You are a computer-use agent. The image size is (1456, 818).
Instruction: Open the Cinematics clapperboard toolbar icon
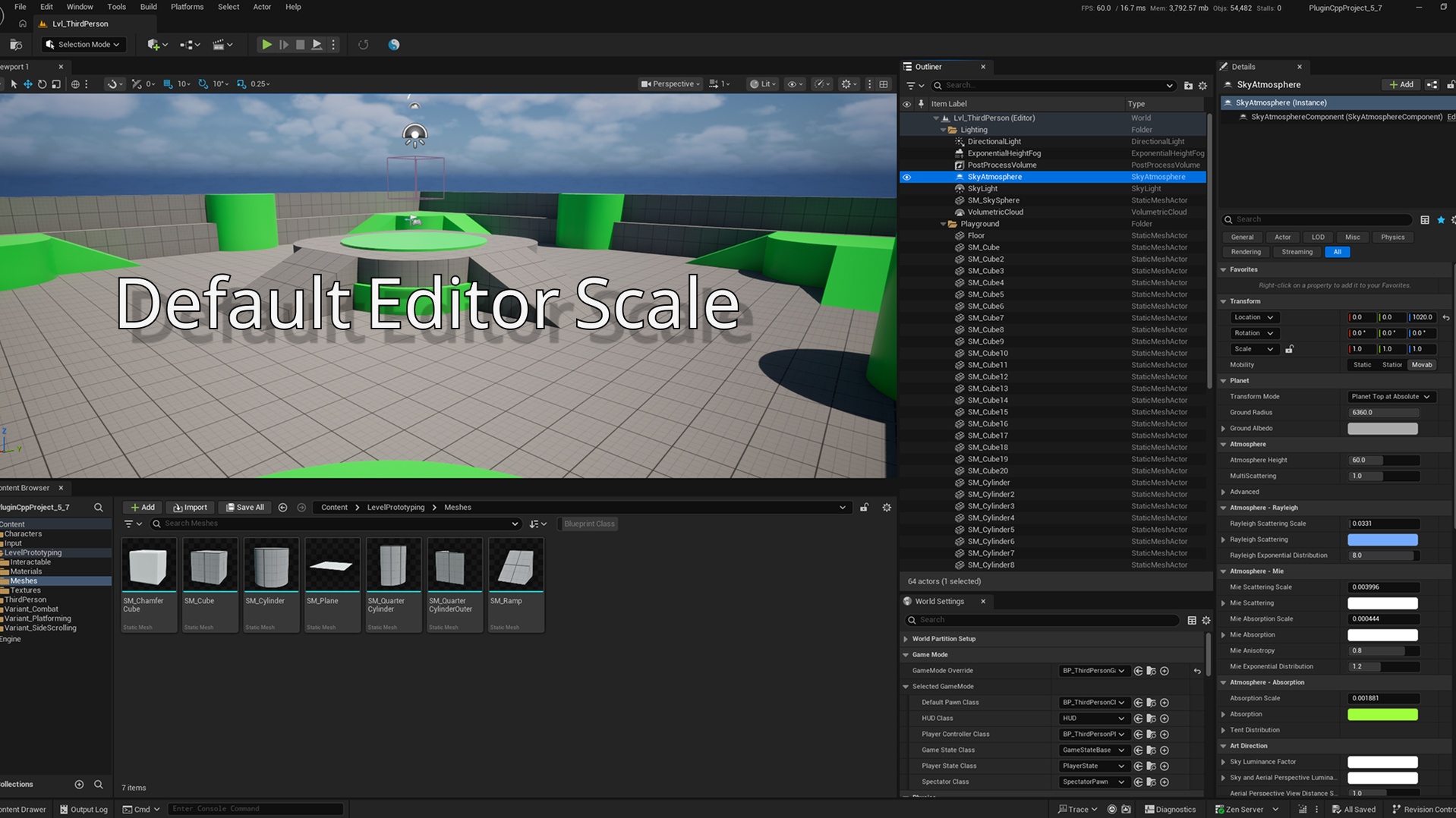(x=222, y=45)
